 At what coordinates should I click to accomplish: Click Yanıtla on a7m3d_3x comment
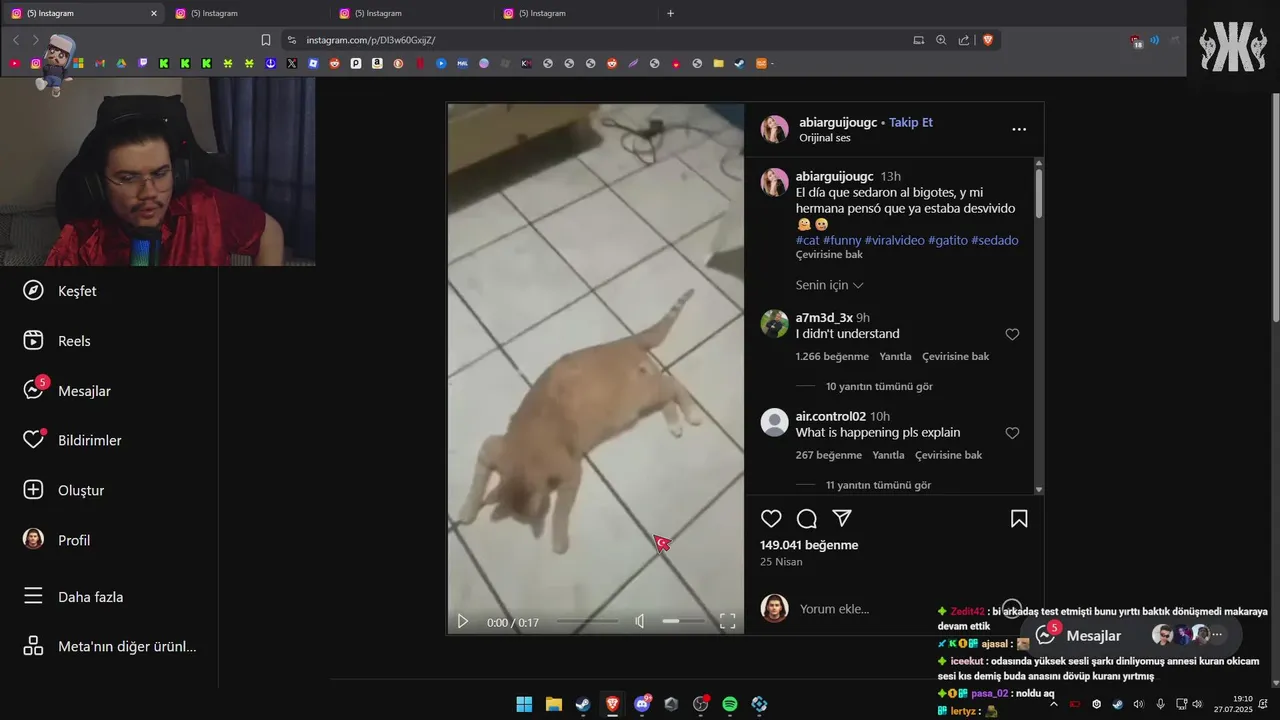point(895,357)
